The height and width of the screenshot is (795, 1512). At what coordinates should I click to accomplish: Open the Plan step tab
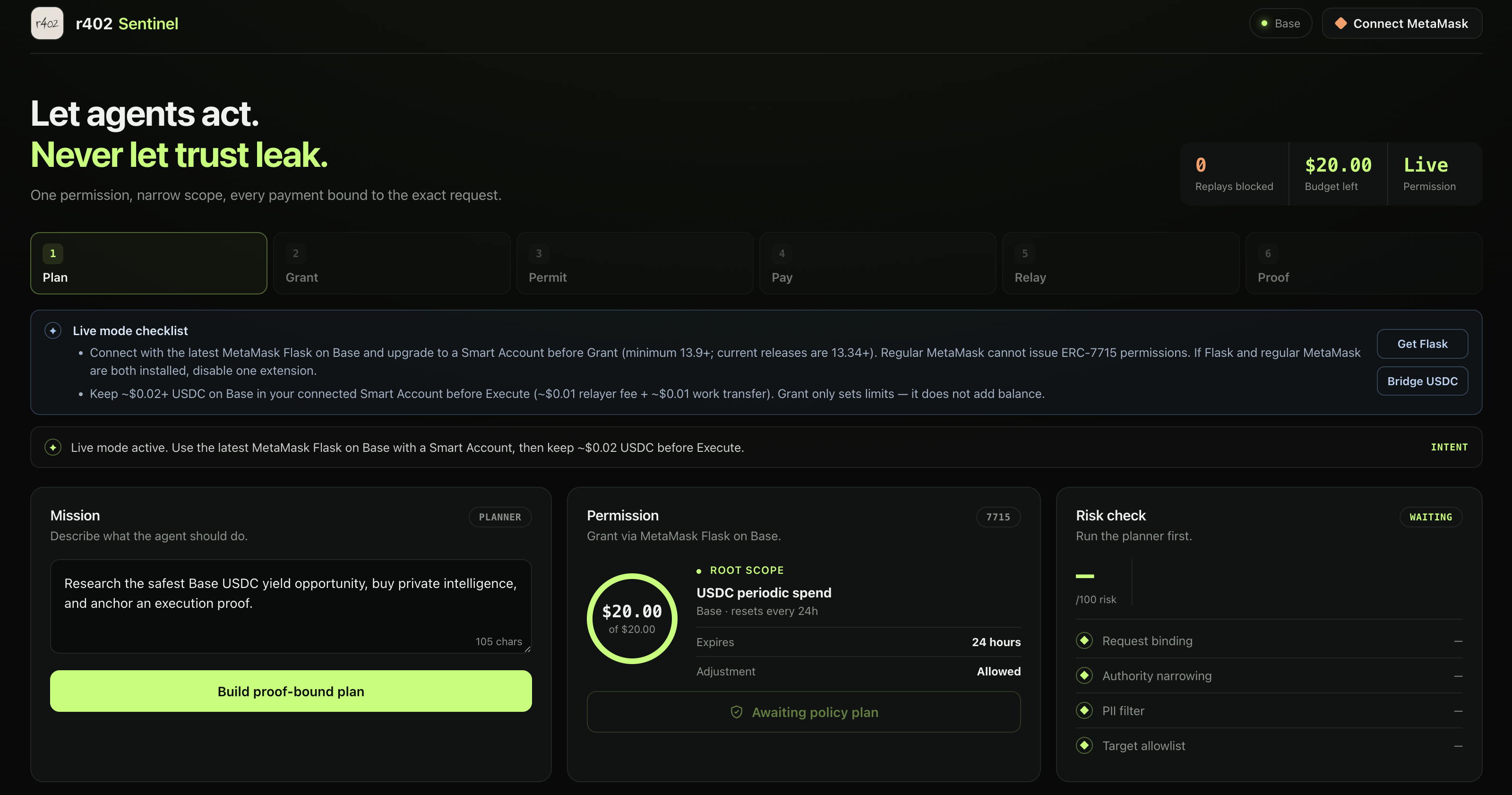[148, 263]
